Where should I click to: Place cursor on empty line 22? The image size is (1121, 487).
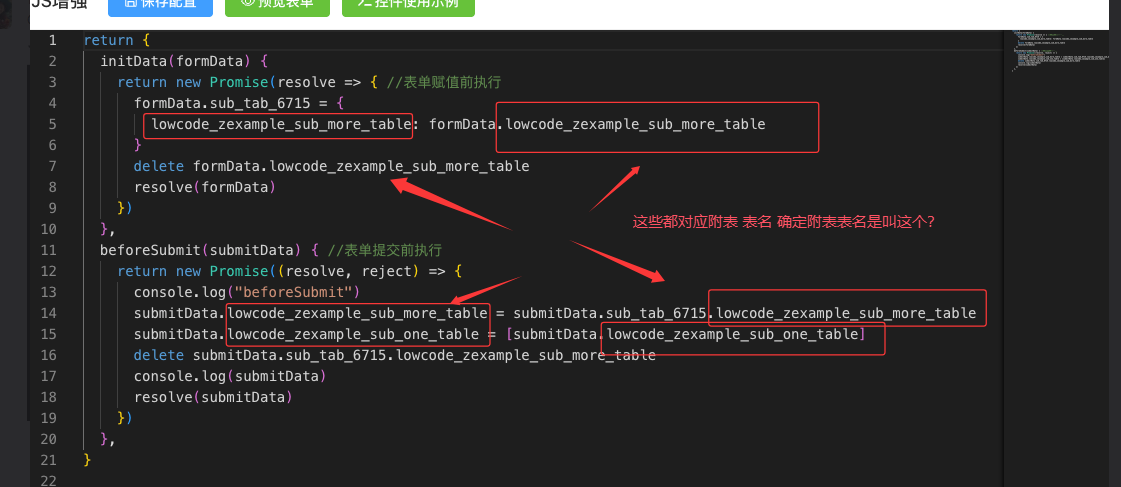pos(300,481)
